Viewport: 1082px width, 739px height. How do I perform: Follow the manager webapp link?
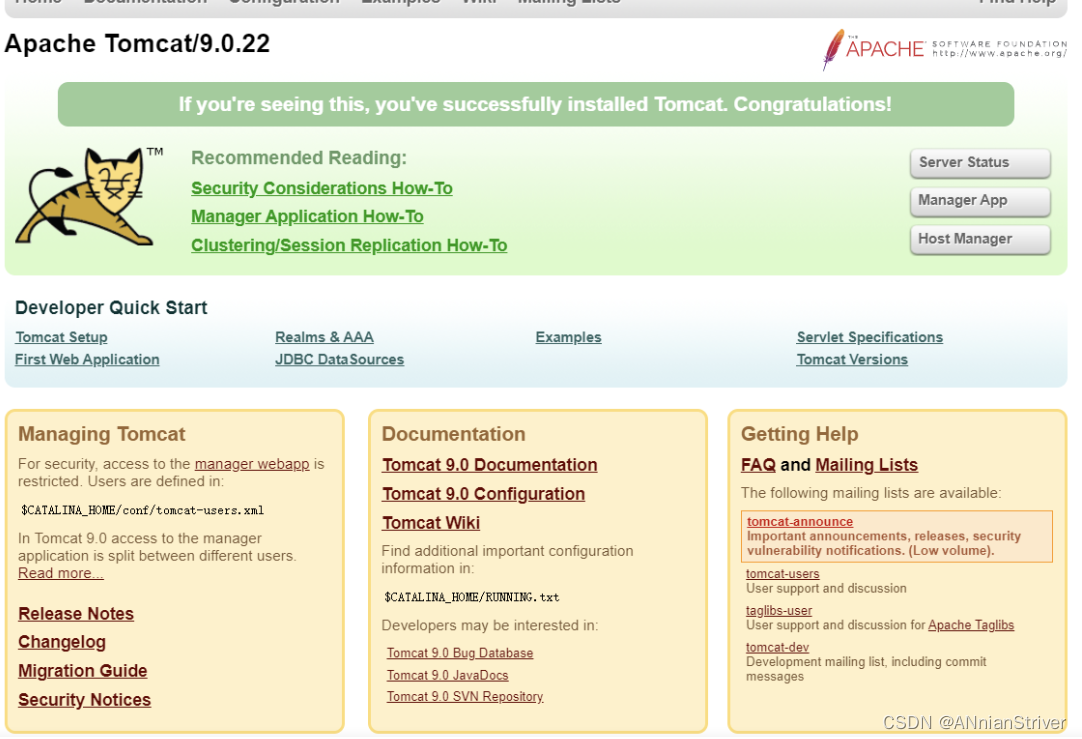pyautogui.click(x=252, y=464)
